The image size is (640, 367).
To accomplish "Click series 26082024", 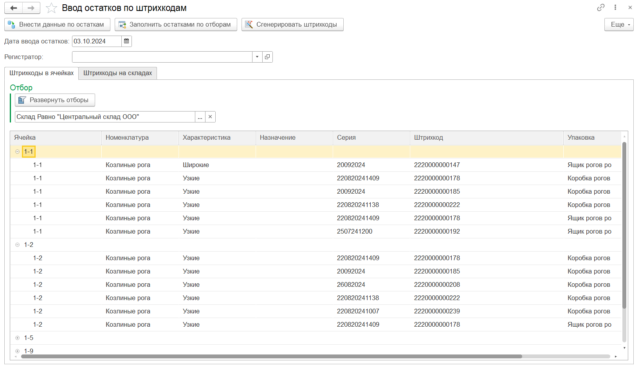I will (x=351, y=285).
